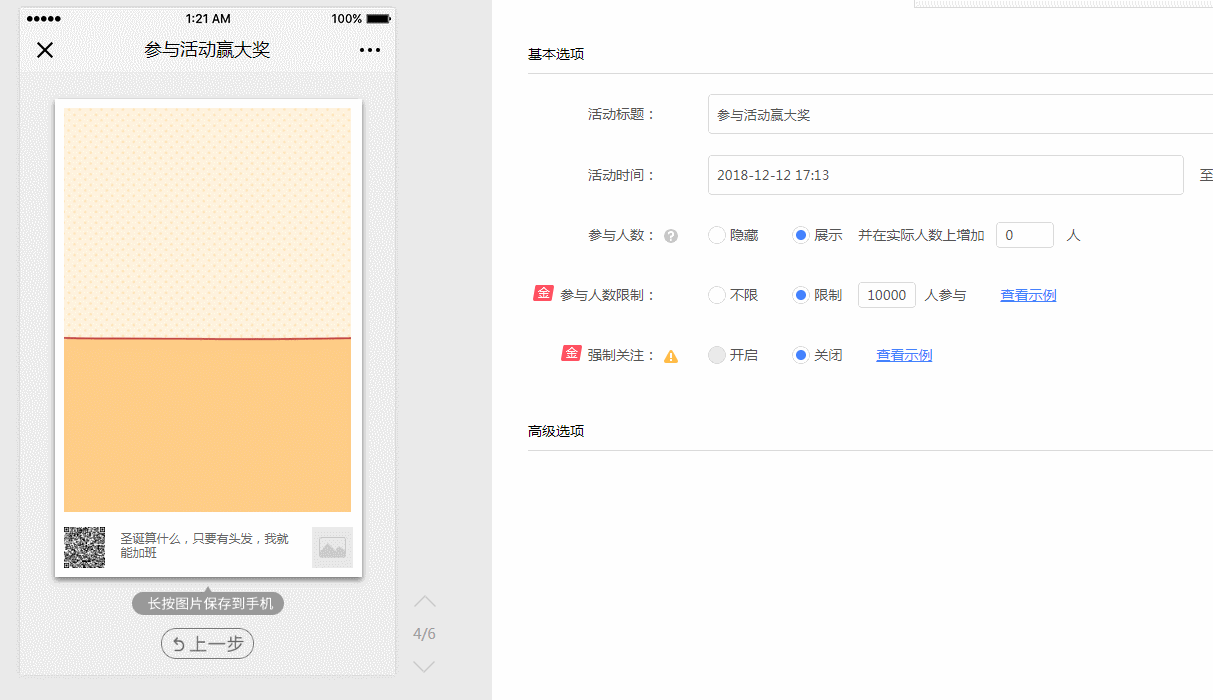This screenshot has width=1213, height=700.
Task: Click the QR code on the poster
Action: tap(84, 547)
